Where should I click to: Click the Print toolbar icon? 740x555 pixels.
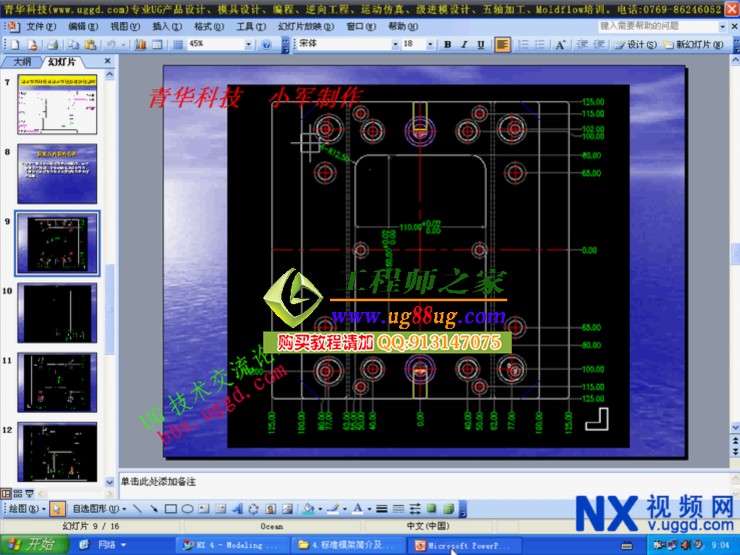pos(52,45)
